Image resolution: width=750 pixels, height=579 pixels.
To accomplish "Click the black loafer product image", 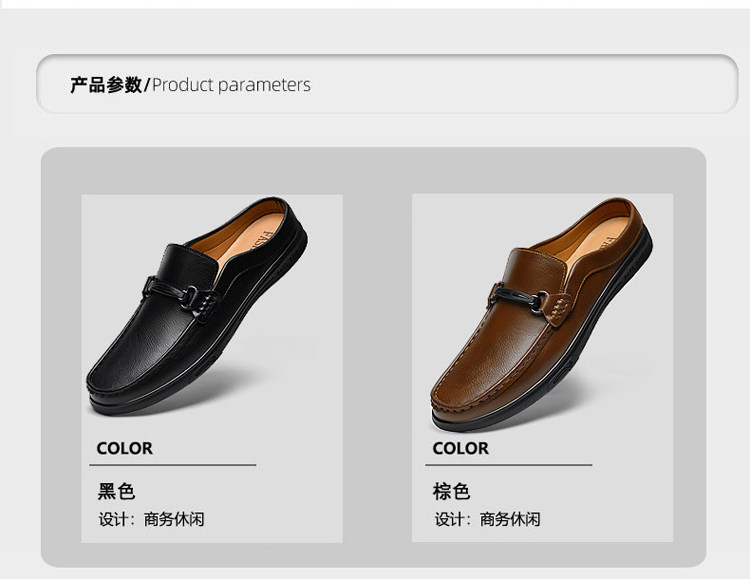I will click(195, 310).
